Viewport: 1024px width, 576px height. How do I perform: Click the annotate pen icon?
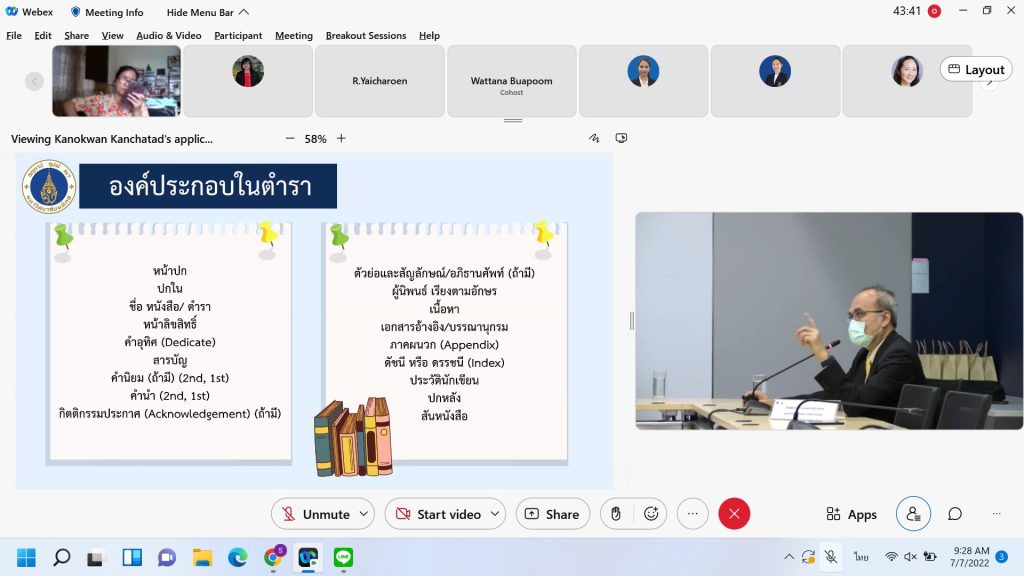594,139
